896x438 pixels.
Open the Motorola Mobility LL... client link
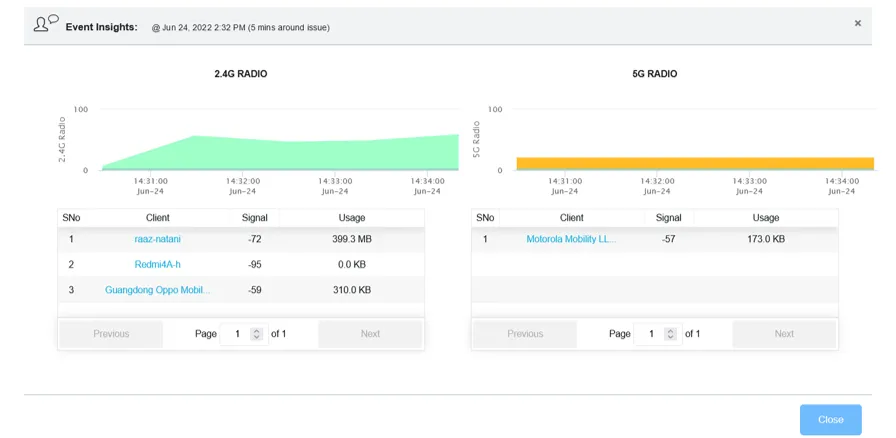pos(571,239)
